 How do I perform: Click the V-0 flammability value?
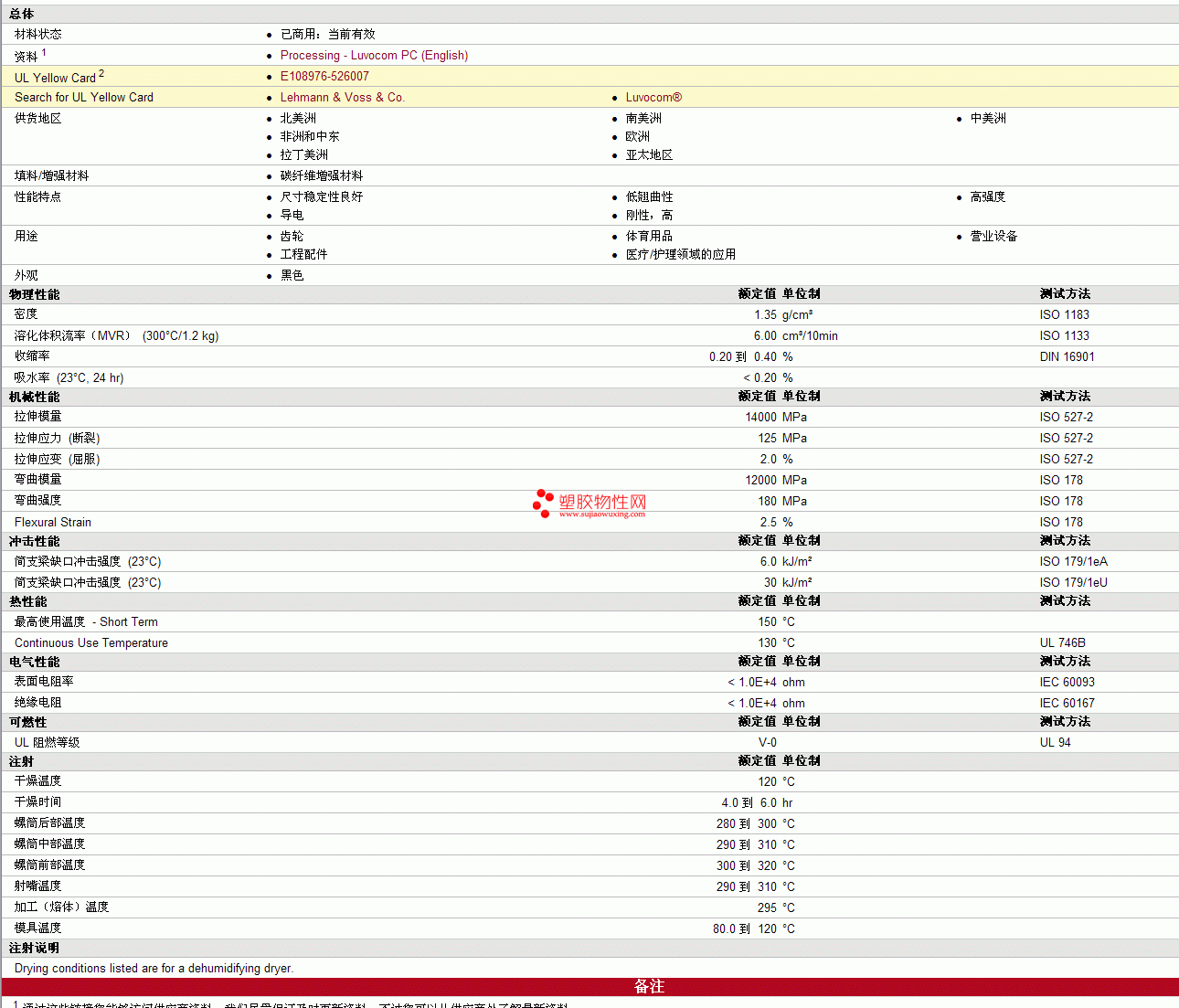[x=768, y=742]
